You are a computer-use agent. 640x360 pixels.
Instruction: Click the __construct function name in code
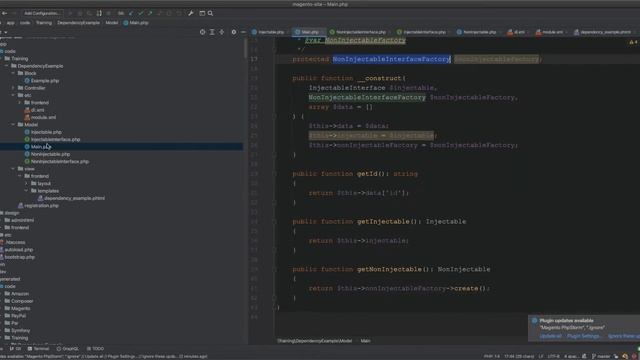379,78
